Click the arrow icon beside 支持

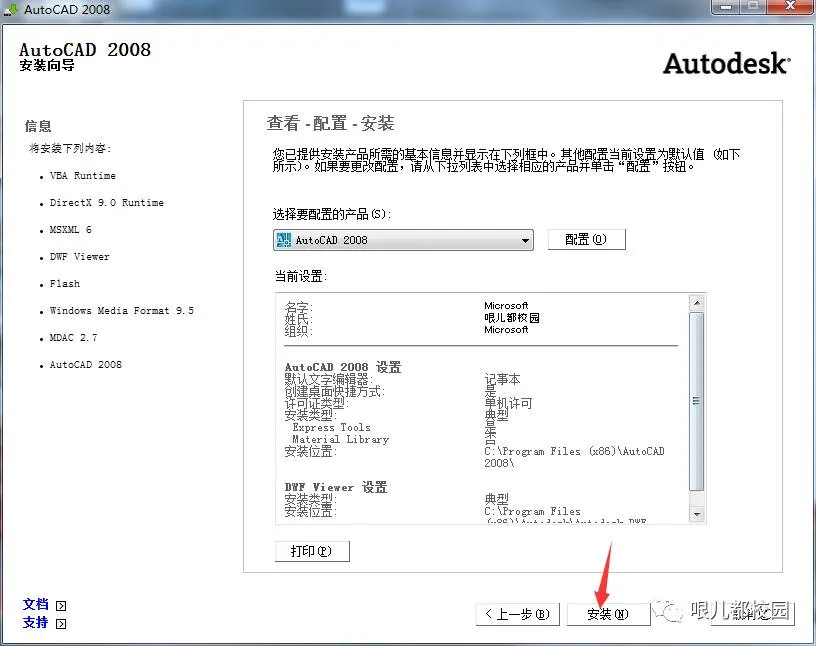click(61, 624)
